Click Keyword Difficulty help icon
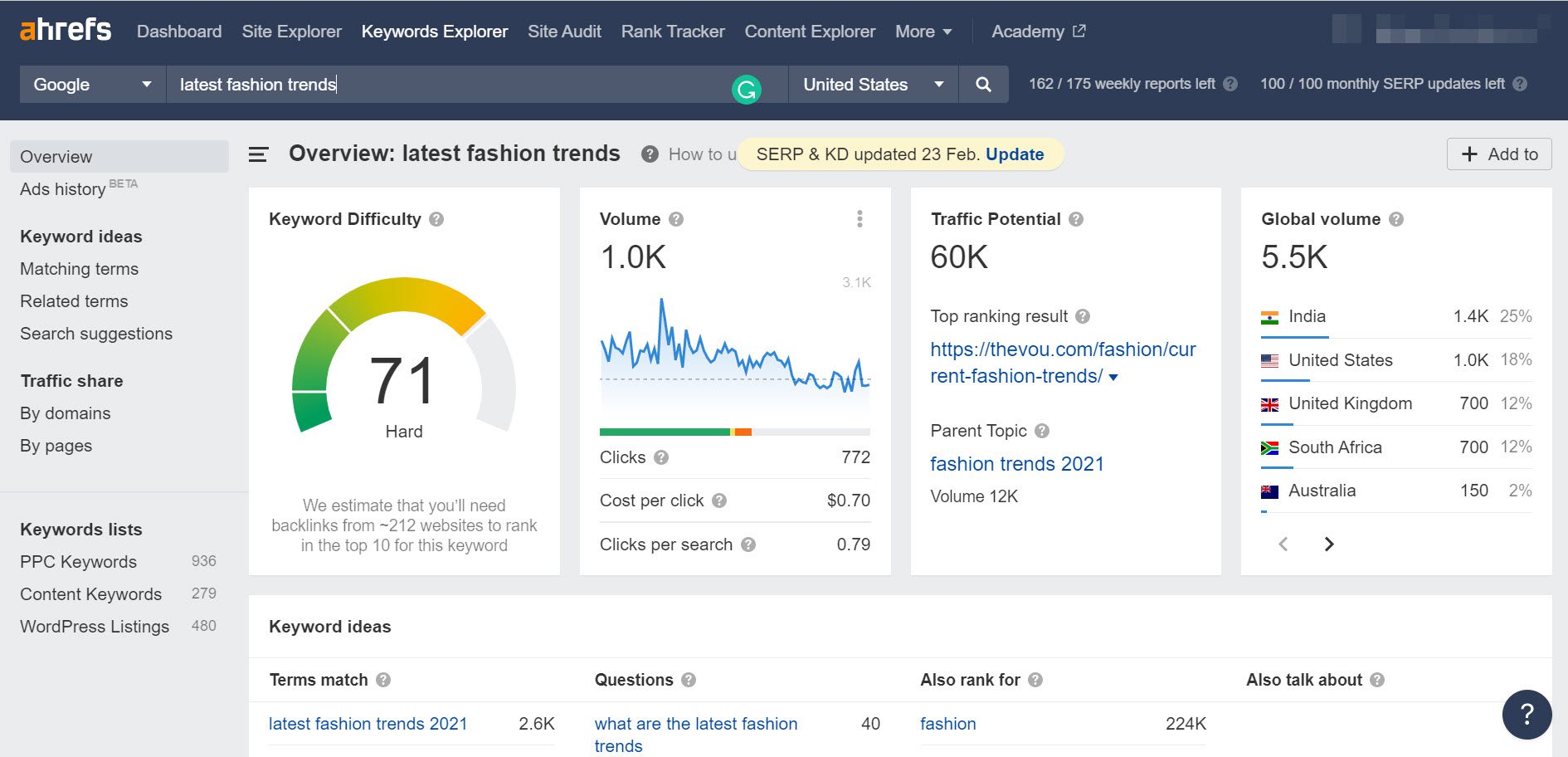Image resolution: width=1568 pixels, height=757 pixels. (x=436, y=219)
